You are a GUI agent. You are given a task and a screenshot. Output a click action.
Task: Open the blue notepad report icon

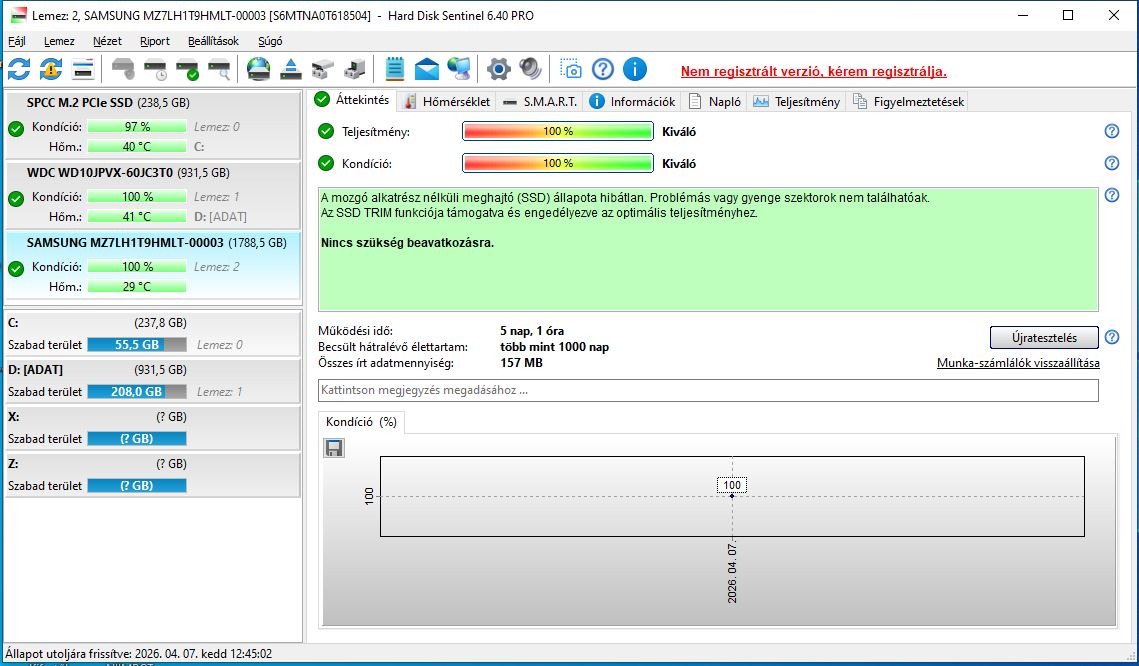[394, 70]
